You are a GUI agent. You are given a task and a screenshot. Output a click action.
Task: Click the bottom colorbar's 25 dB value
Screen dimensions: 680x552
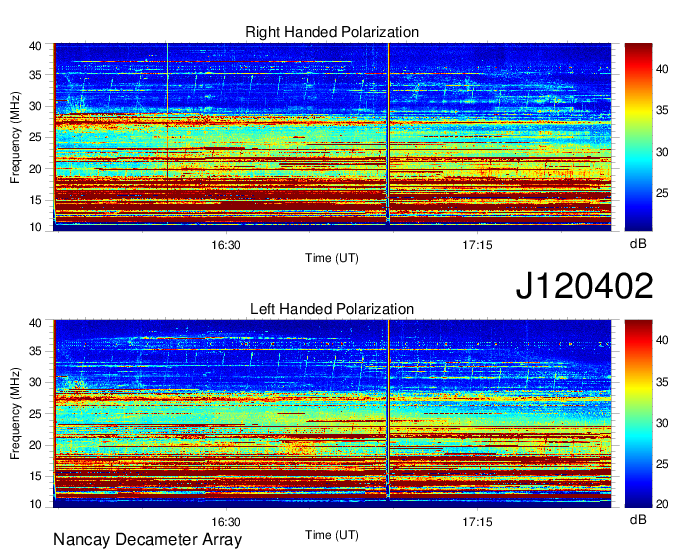tap(662, 464)
